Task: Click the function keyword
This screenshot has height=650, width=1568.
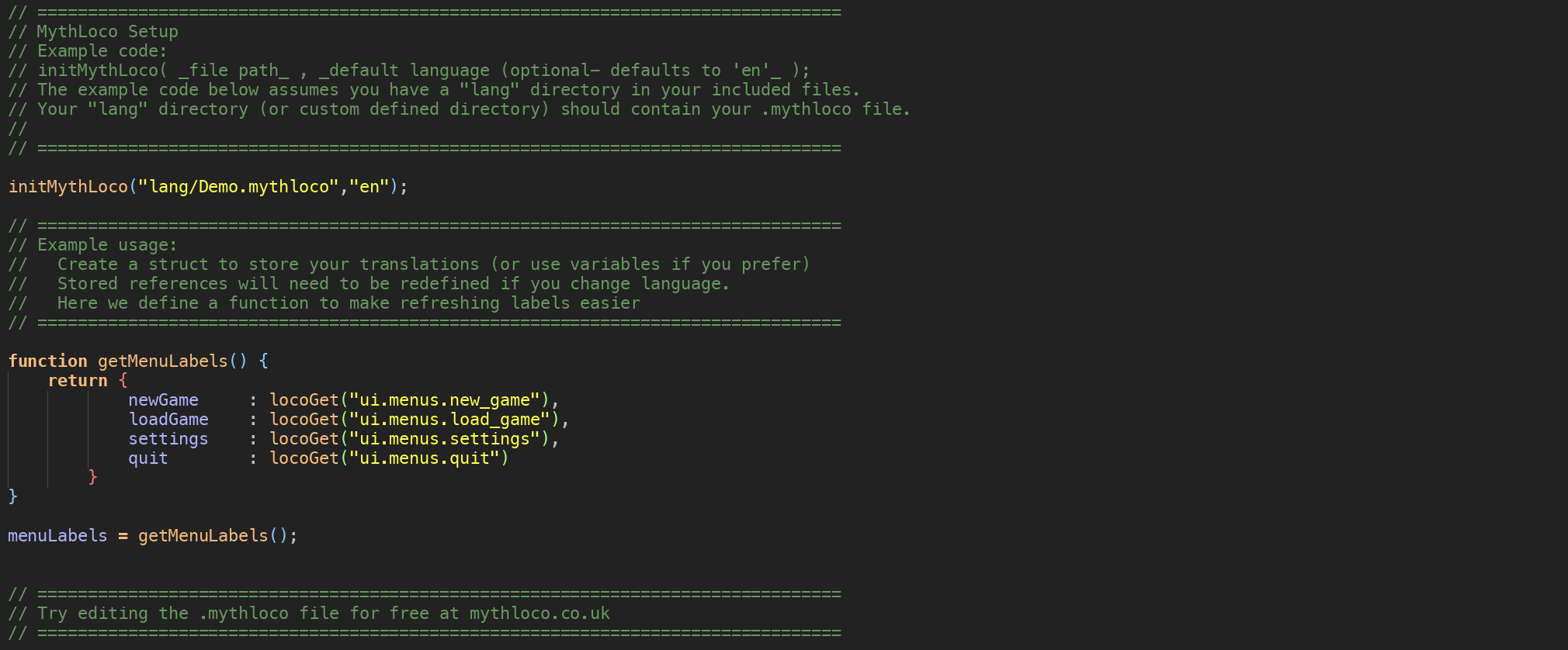Action: (47, 361)
